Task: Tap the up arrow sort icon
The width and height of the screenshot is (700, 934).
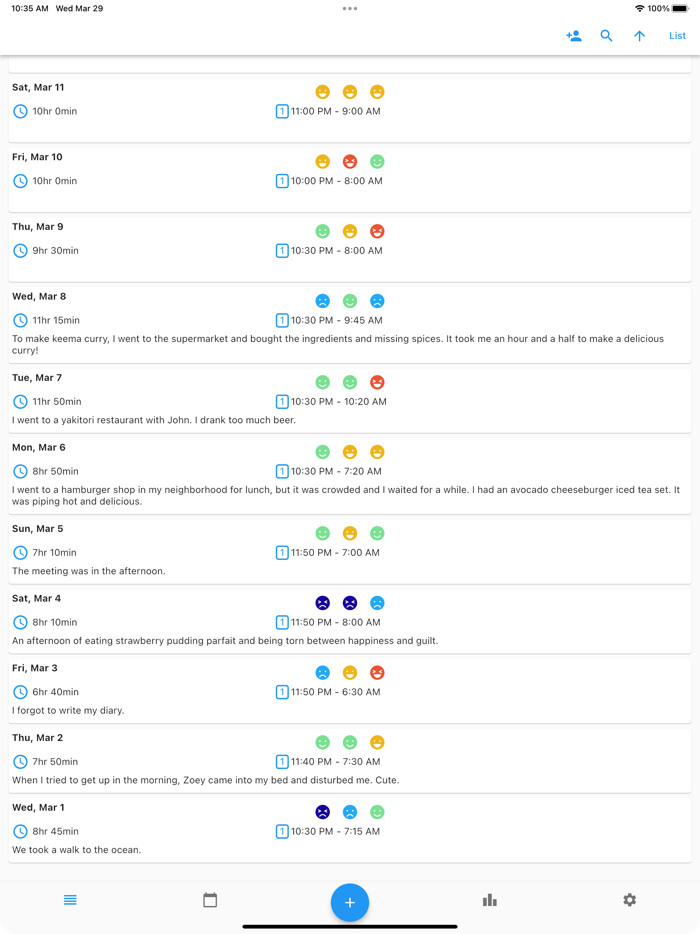Action: [640, 36]
